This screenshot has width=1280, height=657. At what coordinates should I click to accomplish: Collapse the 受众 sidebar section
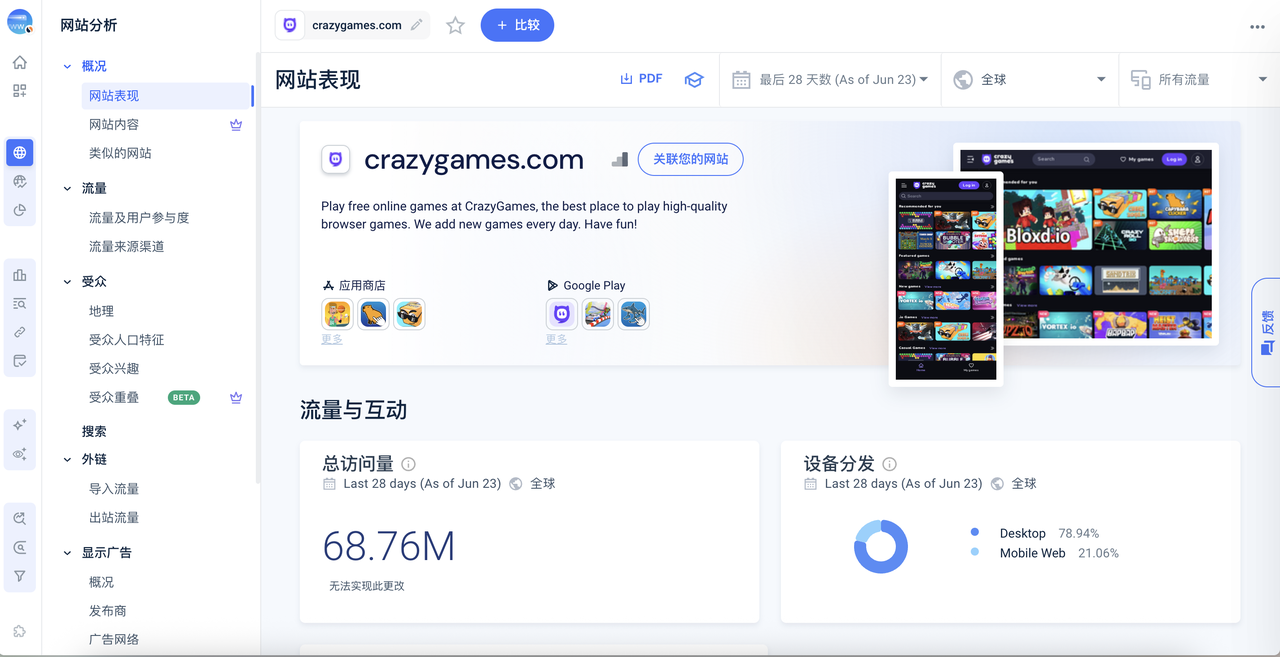tap(68, 282)
